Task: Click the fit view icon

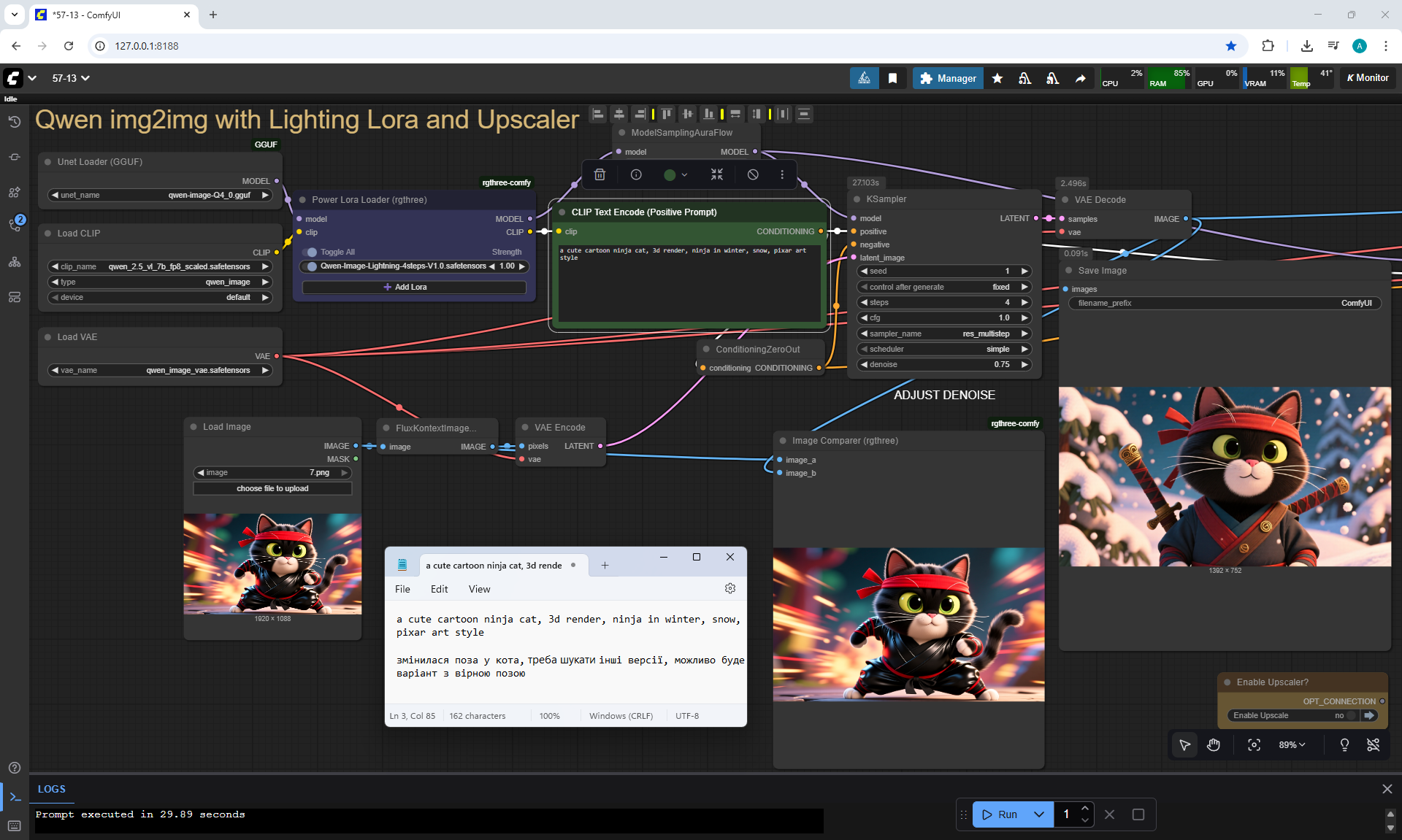Action: tap(1254, 744)
